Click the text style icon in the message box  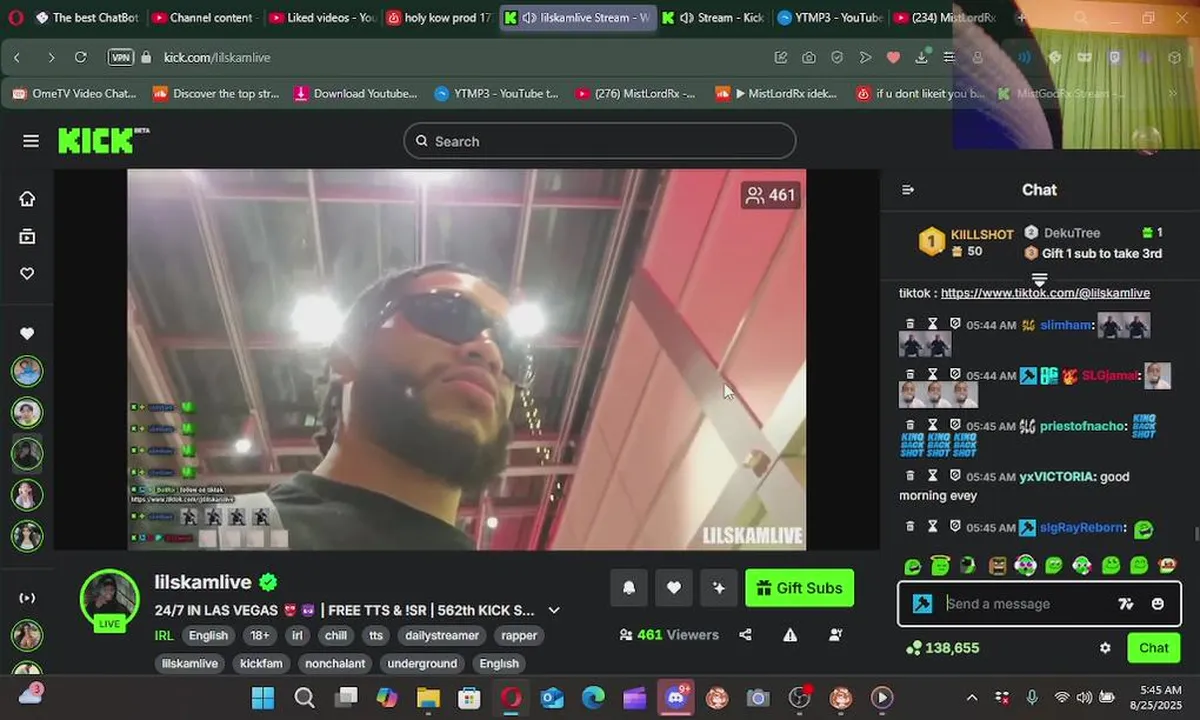pos(1126,604)
